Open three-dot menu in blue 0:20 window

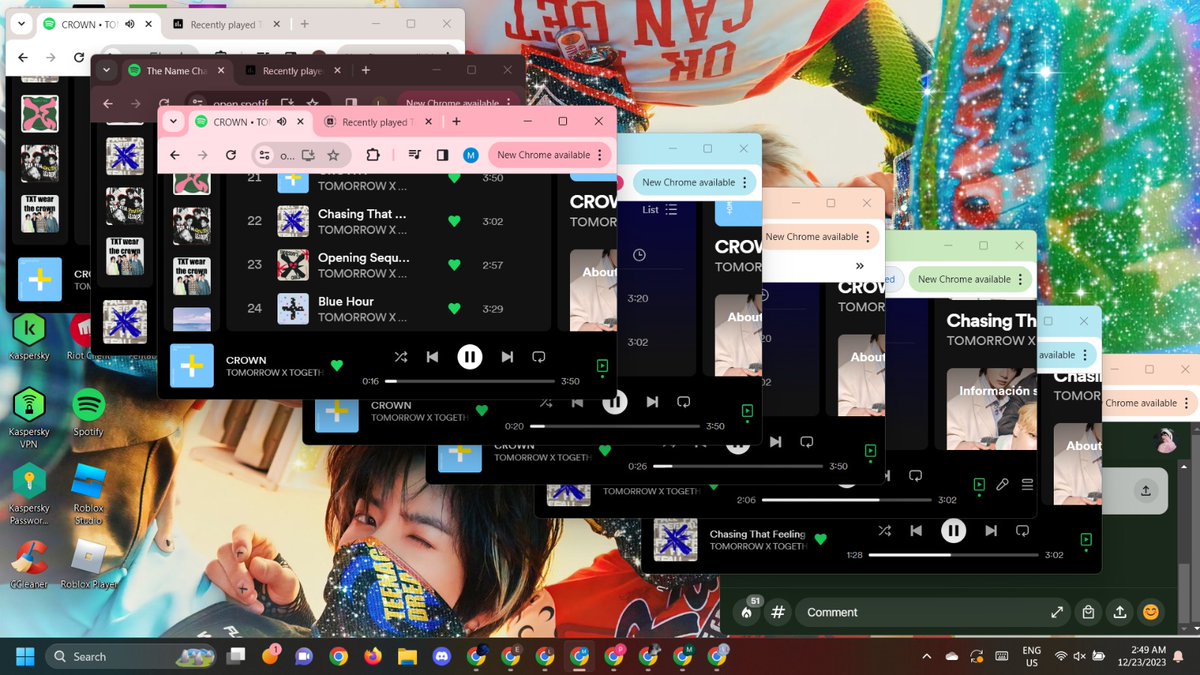[x=745, y=182]
